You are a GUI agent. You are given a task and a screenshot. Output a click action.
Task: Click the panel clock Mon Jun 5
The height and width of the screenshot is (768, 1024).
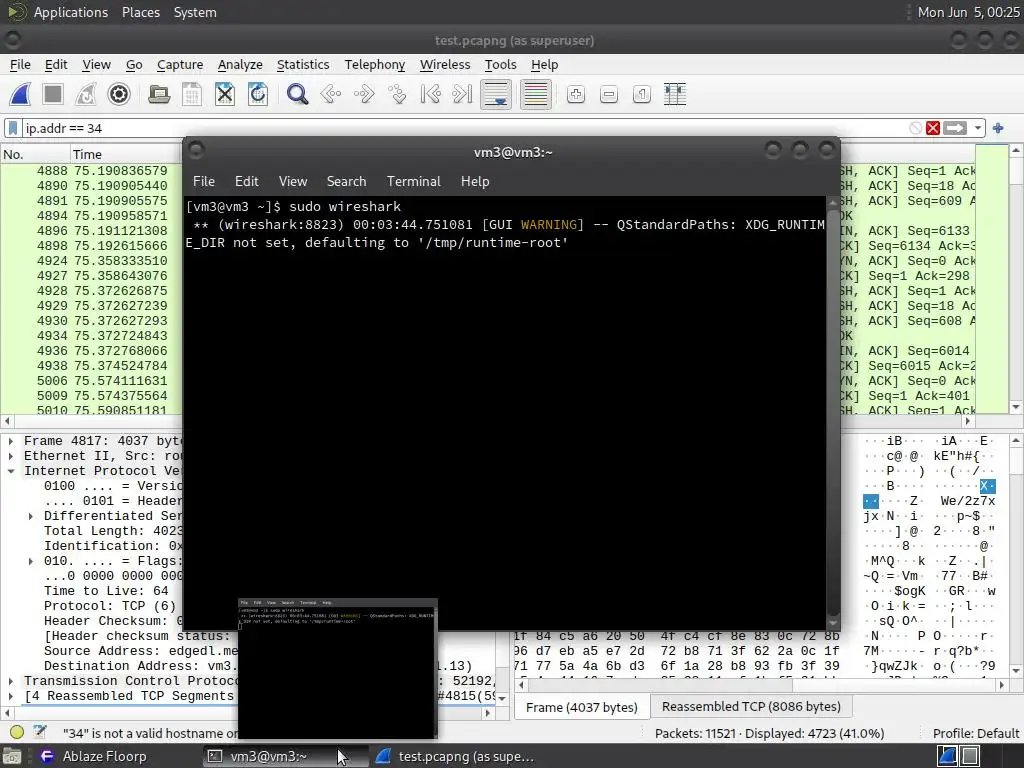968,12
